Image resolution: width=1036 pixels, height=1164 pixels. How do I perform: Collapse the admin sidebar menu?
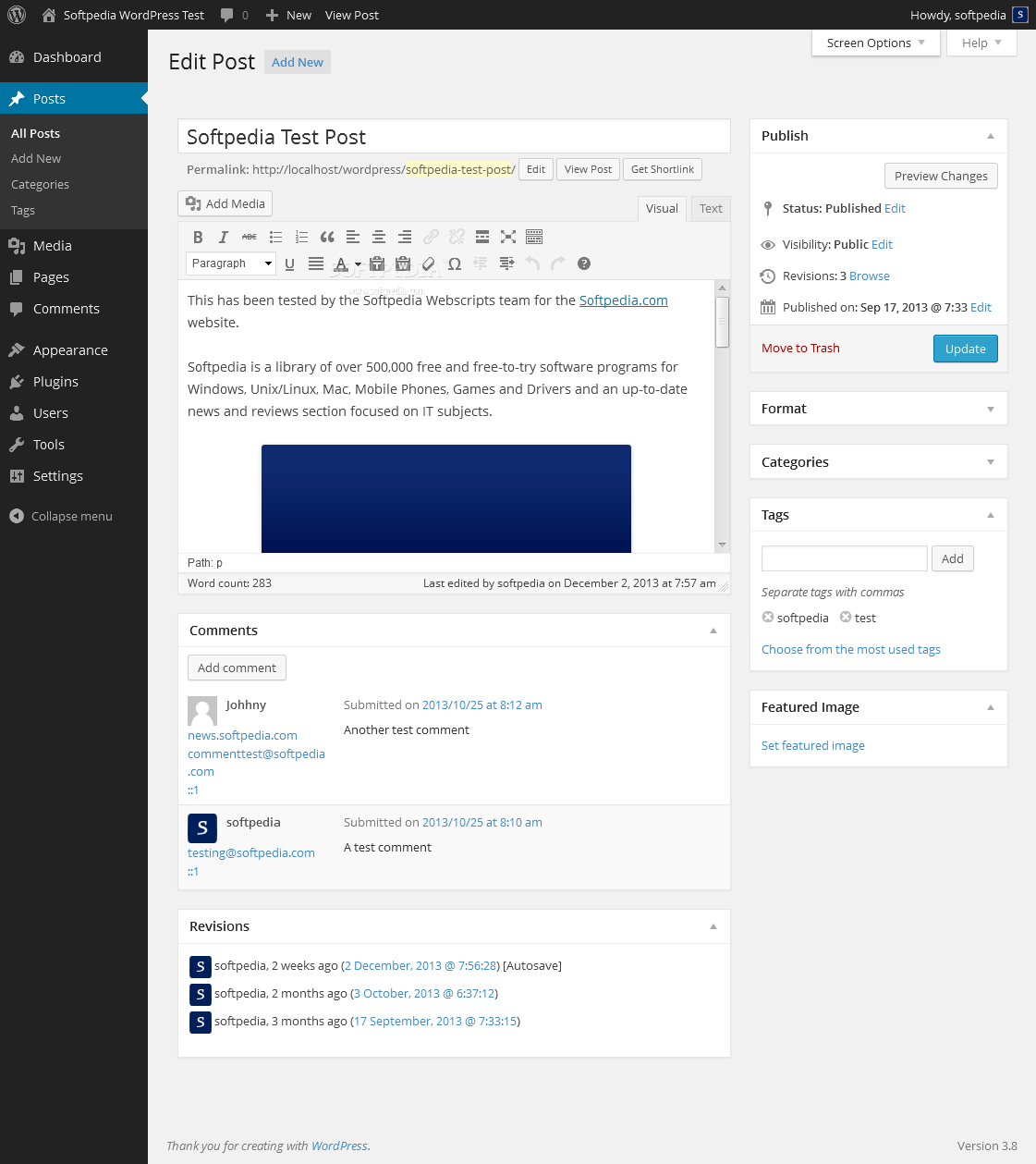[61, 516]
